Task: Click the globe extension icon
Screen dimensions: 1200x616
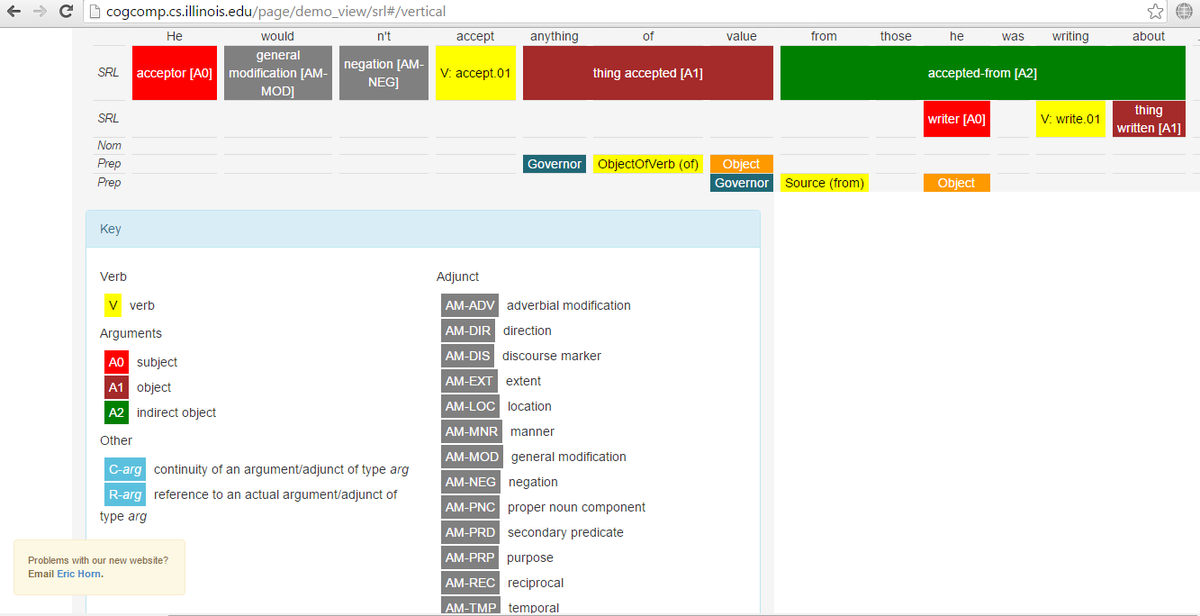Action: (1184, 12)
